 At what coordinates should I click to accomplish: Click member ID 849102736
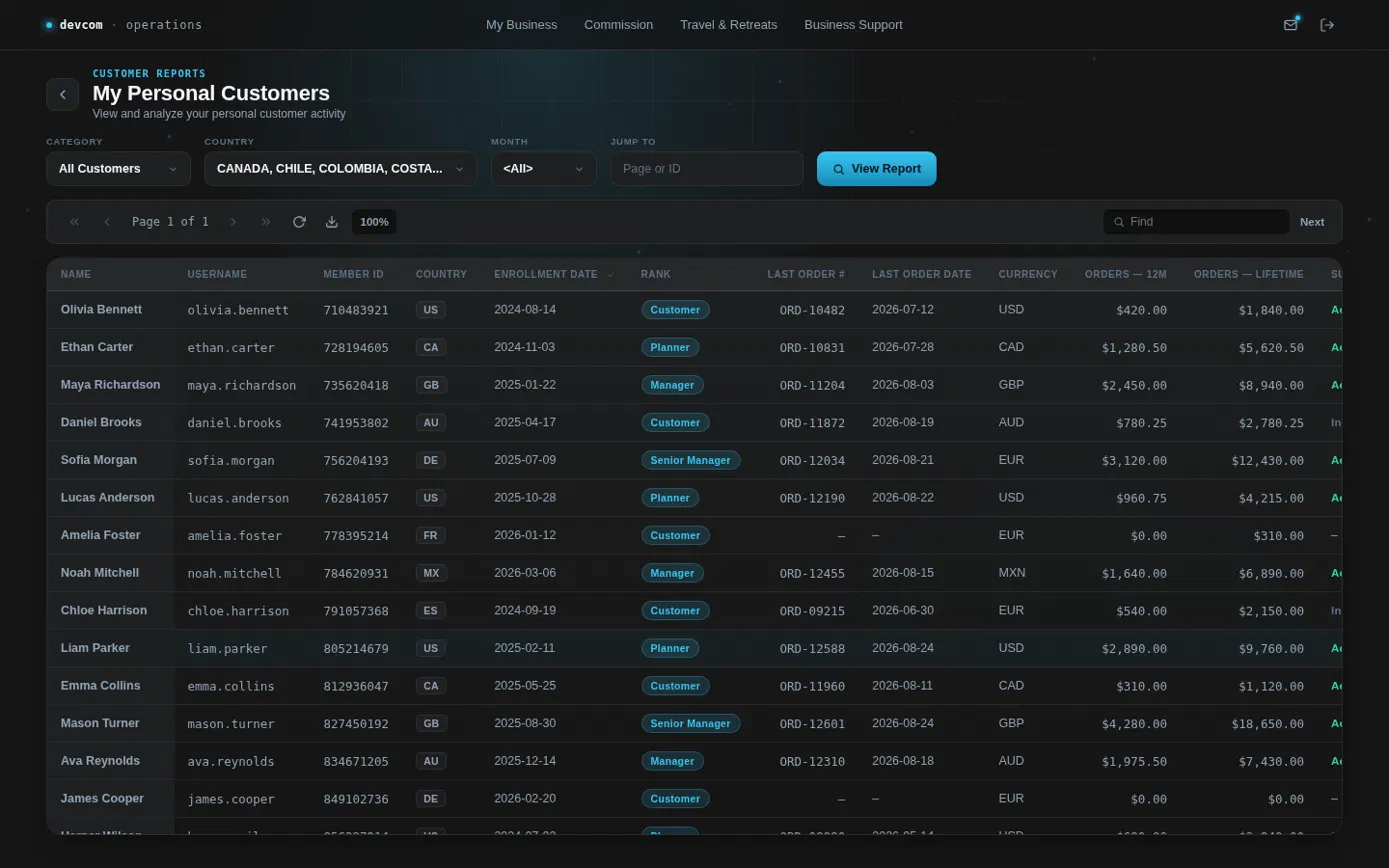(x=356, y=799)
